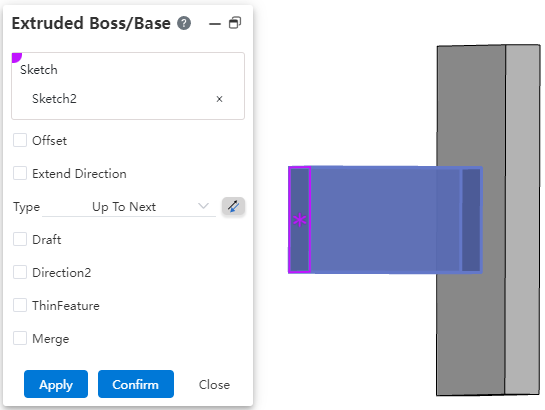Enable the Draft checkbox
Screen dimensions: 545x410
click(x=20, y=239)
